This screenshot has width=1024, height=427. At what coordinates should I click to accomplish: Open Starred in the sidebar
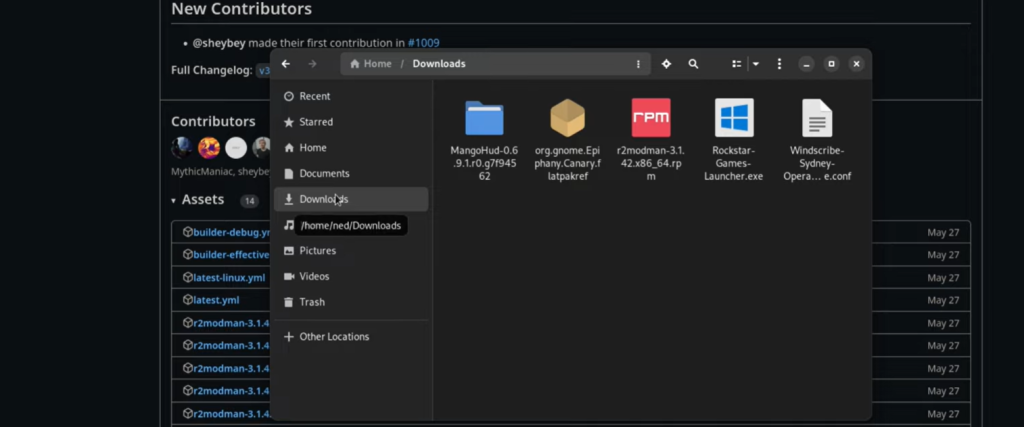pyautogui.click(x=351, y=122)
